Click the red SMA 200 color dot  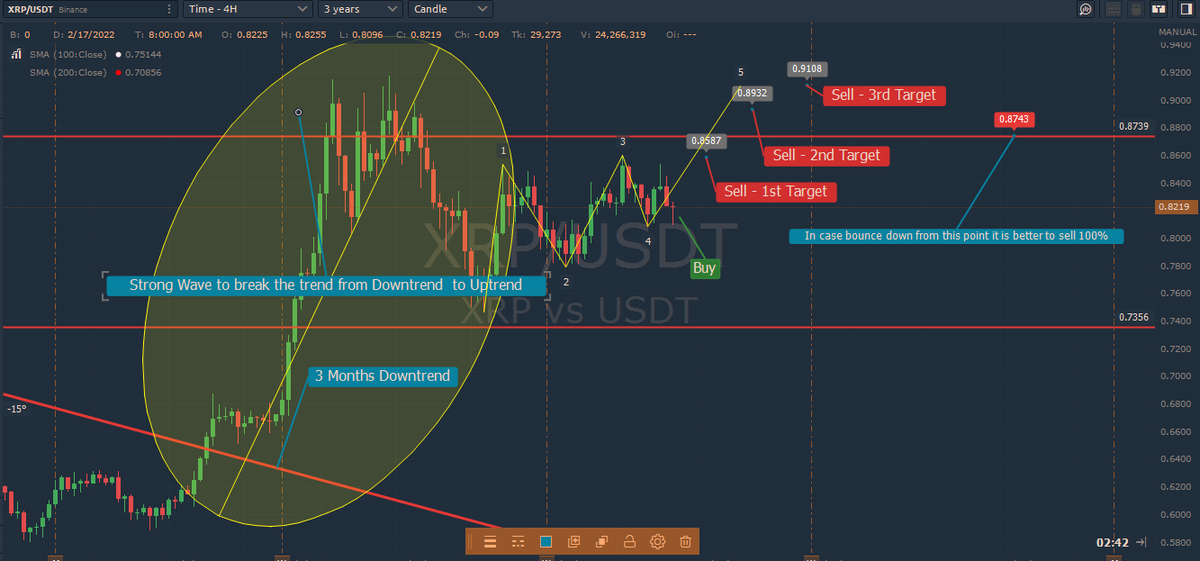click(x=119, y=72)
